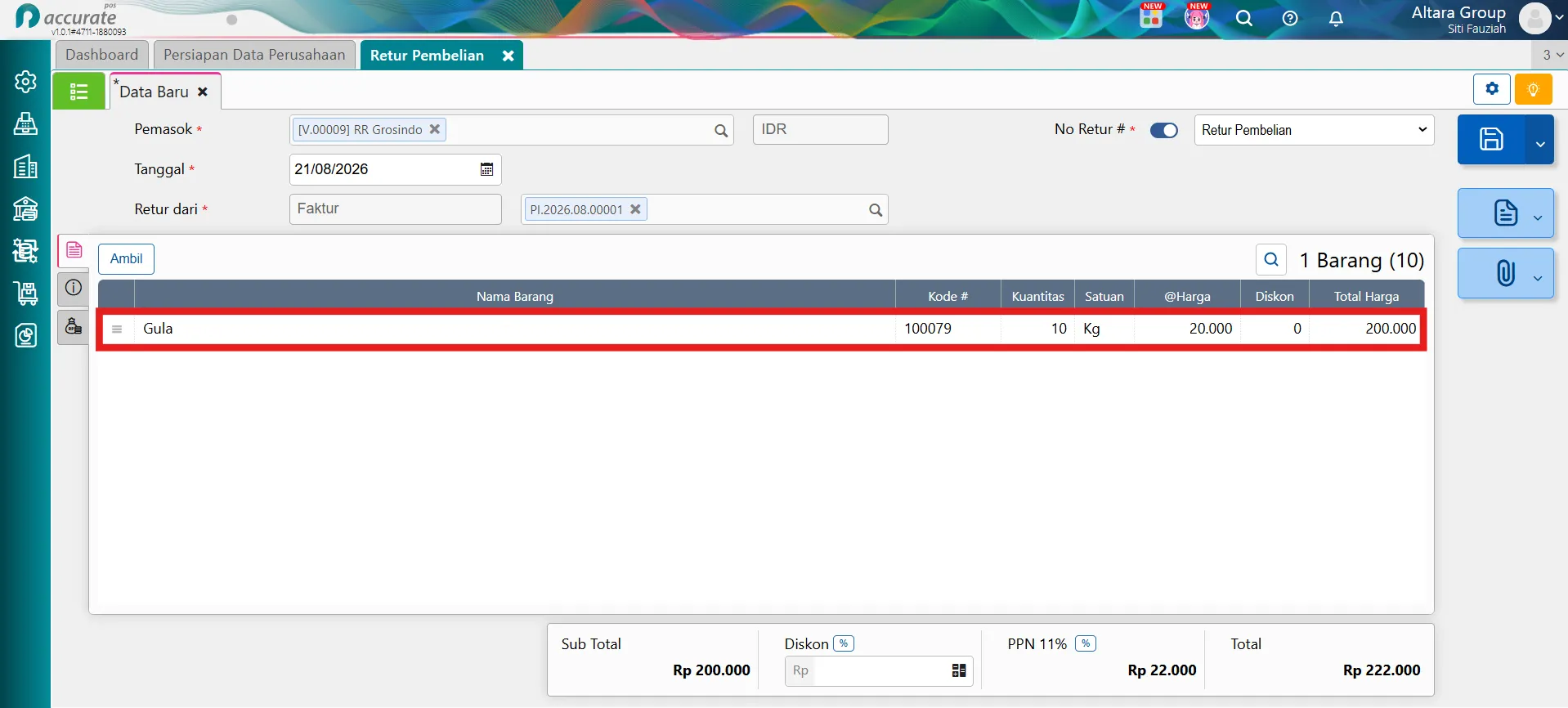Open the sales transfer module in sidebar
1568x708 pixels.
coord(25,250)
